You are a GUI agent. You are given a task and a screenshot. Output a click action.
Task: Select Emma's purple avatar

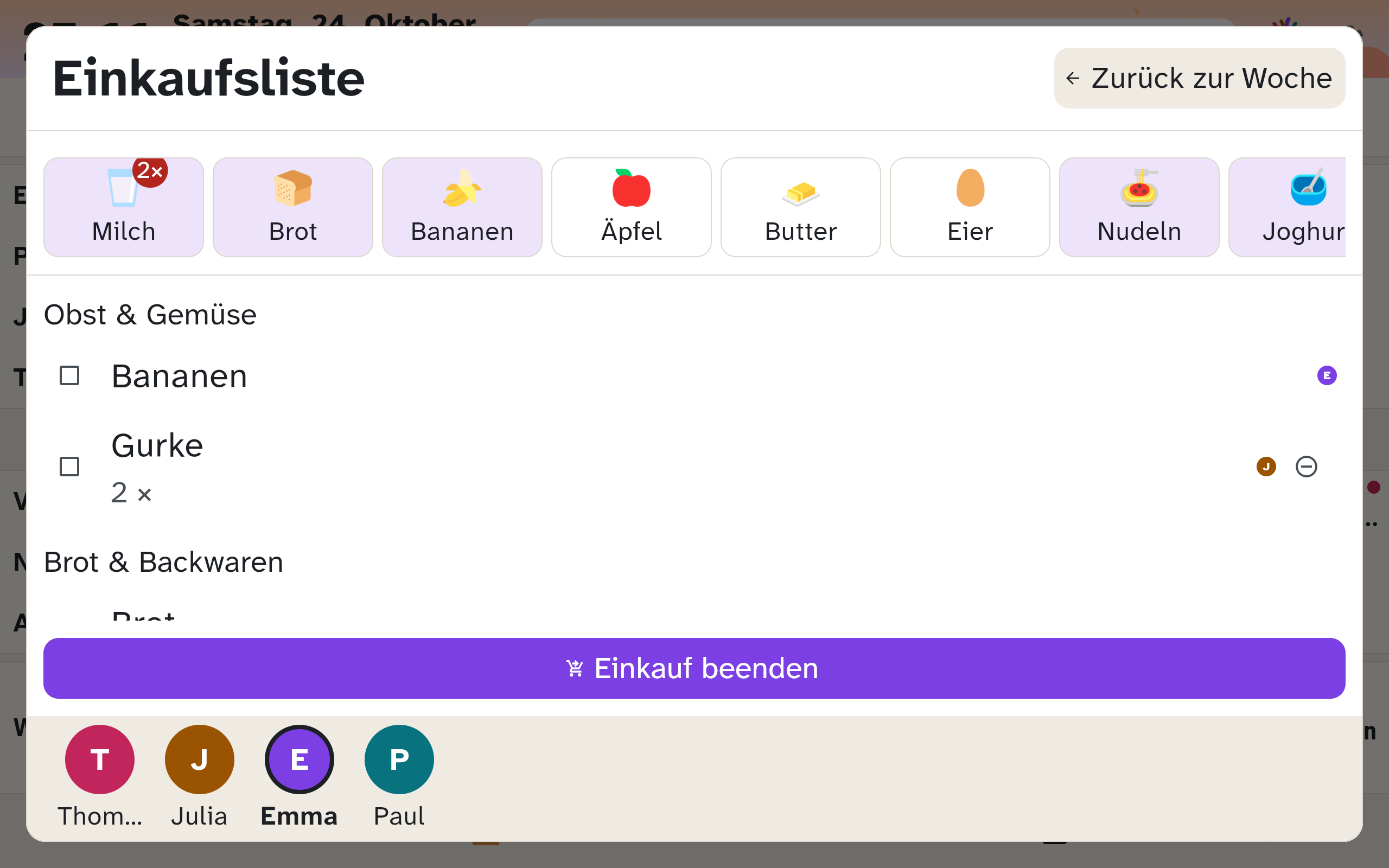299,759
